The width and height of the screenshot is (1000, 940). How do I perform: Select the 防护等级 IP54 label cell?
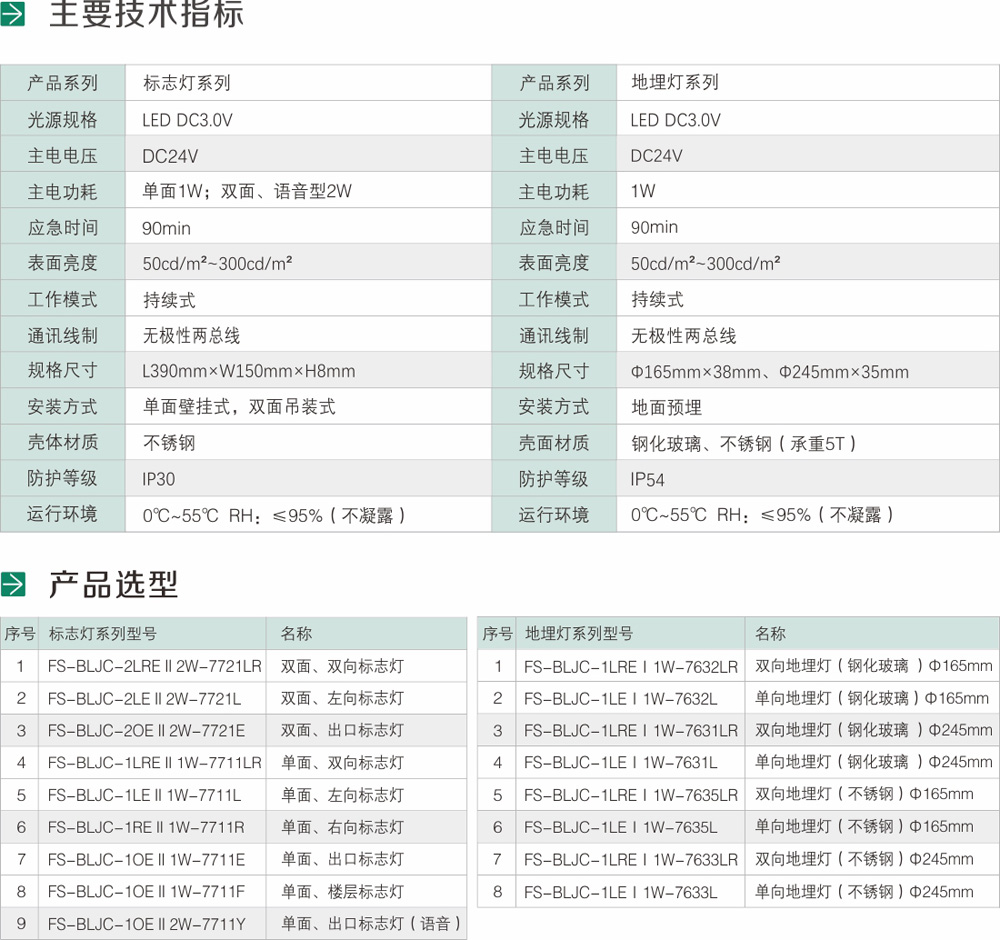[x=553, y=478]
